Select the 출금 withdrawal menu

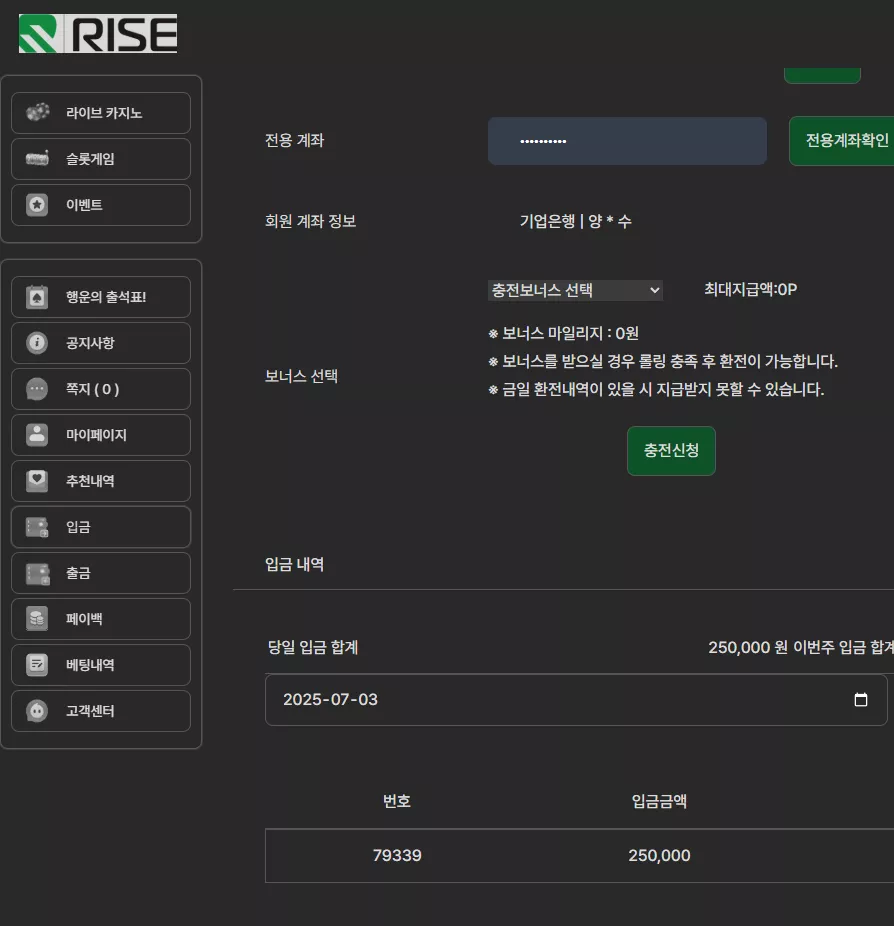[101, 573]
